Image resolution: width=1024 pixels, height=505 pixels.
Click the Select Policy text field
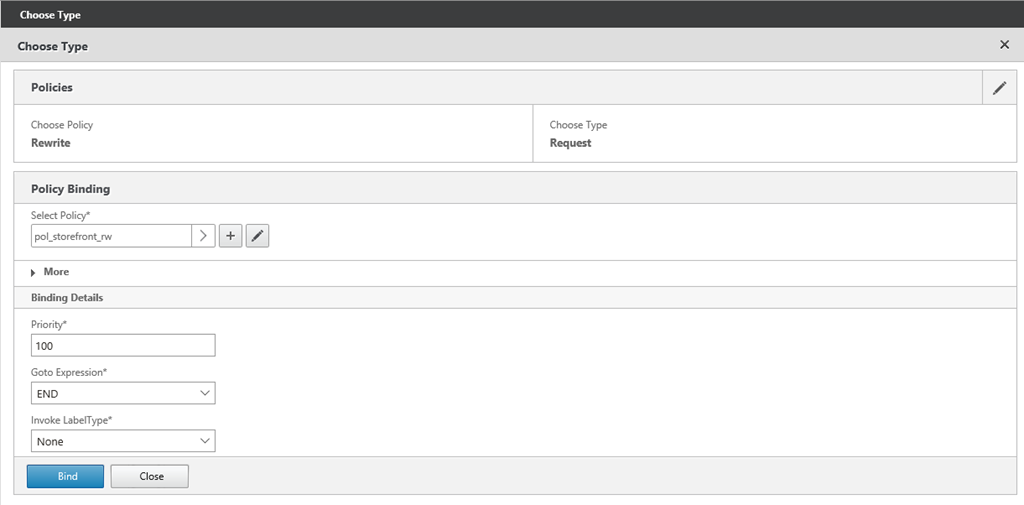[x=110, y=236]
